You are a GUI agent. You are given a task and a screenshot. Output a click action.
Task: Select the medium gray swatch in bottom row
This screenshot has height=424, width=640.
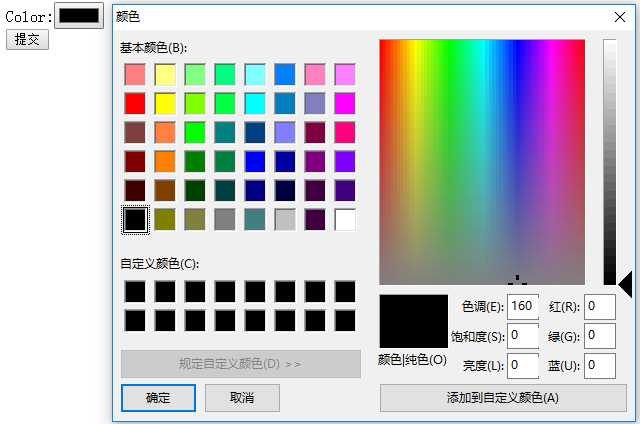coord(225,220)
